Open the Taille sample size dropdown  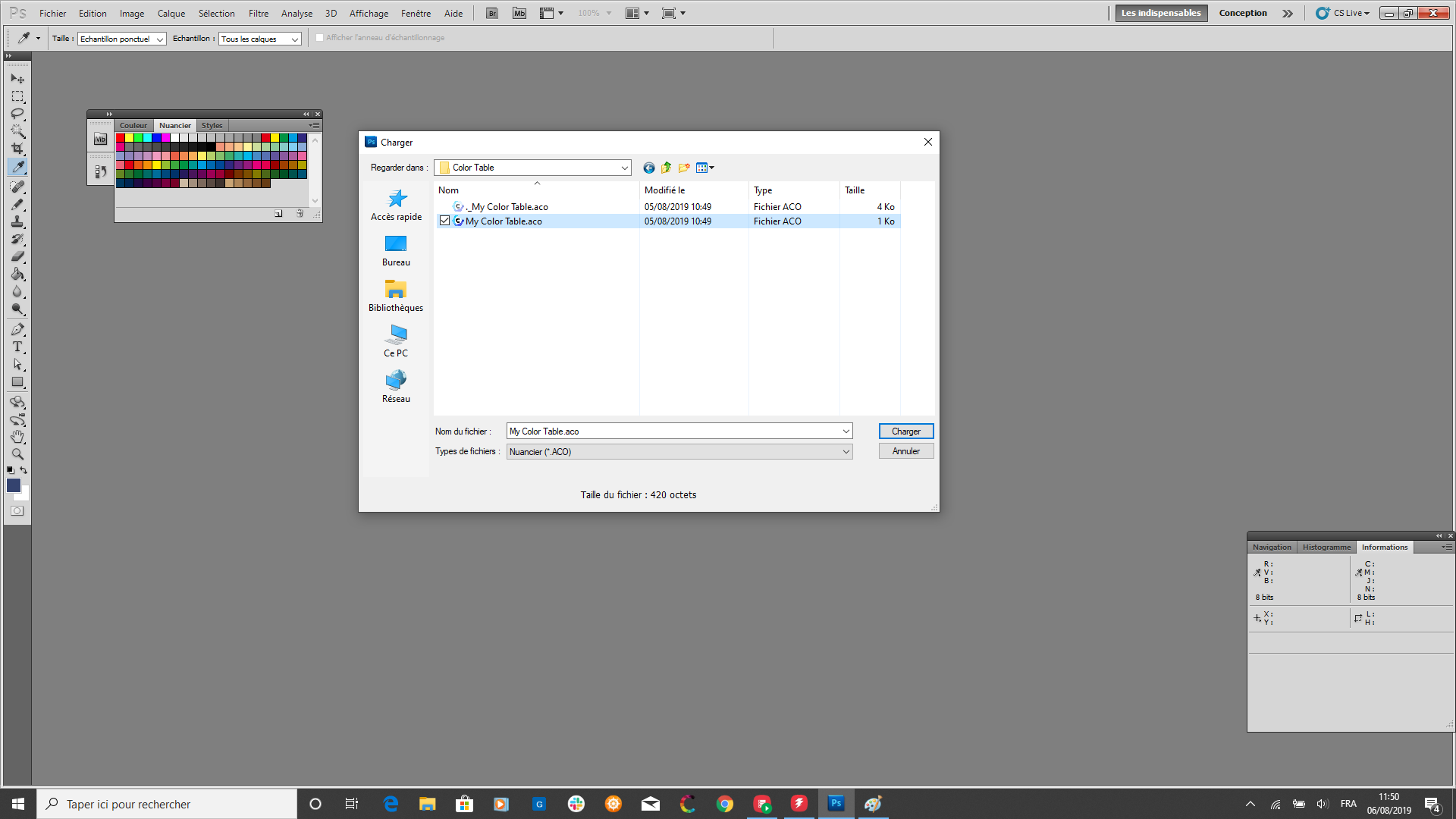click(122, 39)
